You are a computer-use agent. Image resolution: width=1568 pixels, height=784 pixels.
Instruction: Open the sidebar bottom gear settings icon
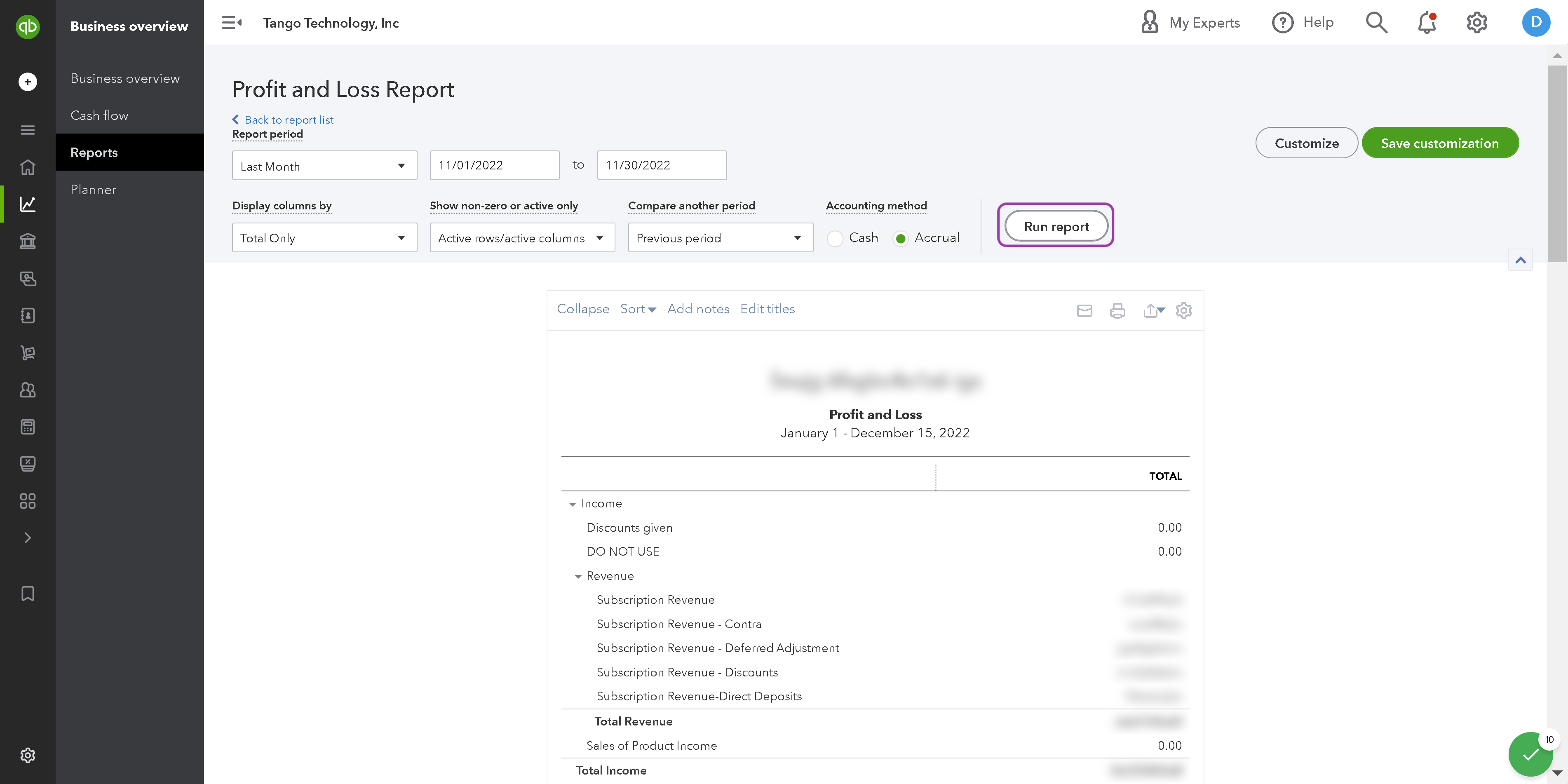pos(27,755)
